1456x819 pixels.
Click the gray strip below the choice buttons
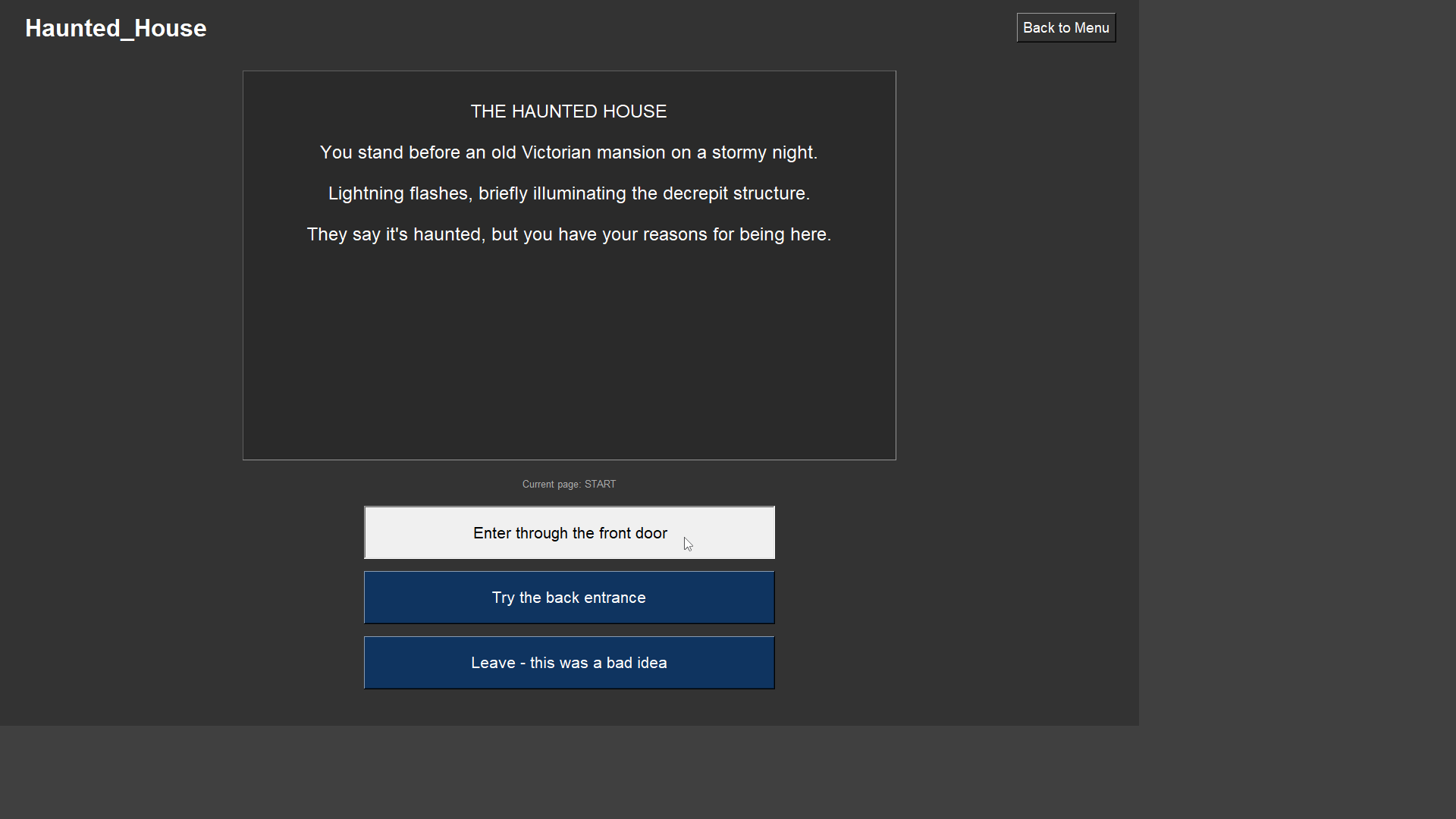[569, 773]
